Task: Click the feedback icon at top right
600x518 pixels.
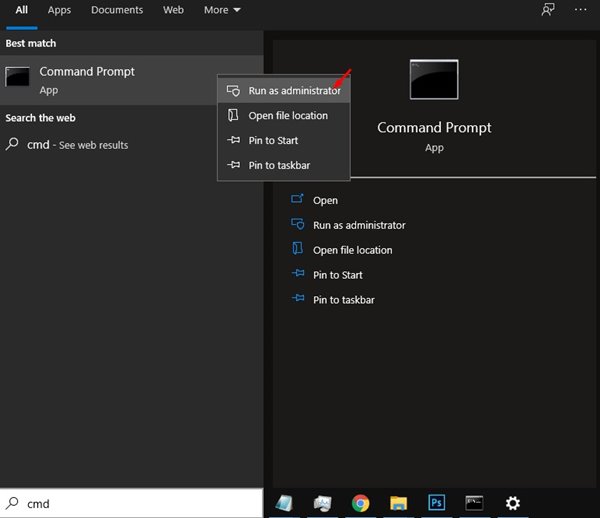Action: 547,10
